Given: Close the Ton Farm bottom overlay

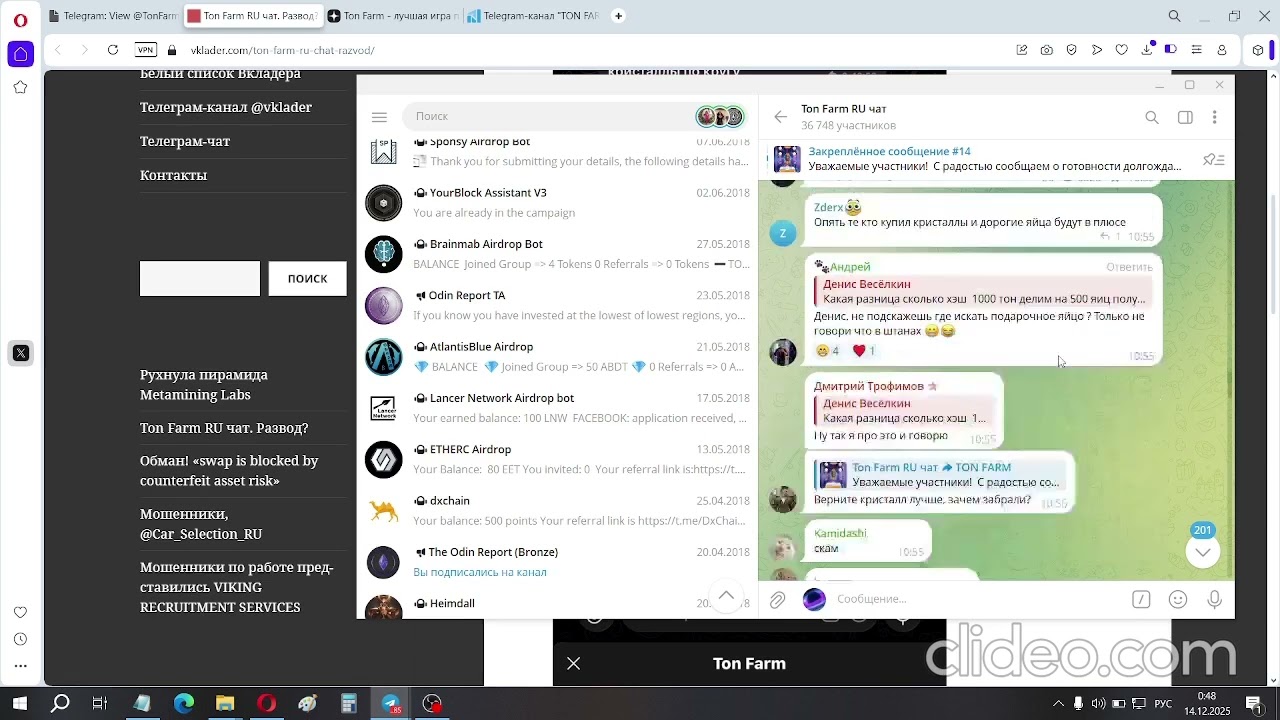Looking at the screenshot, I should (573, 663).
